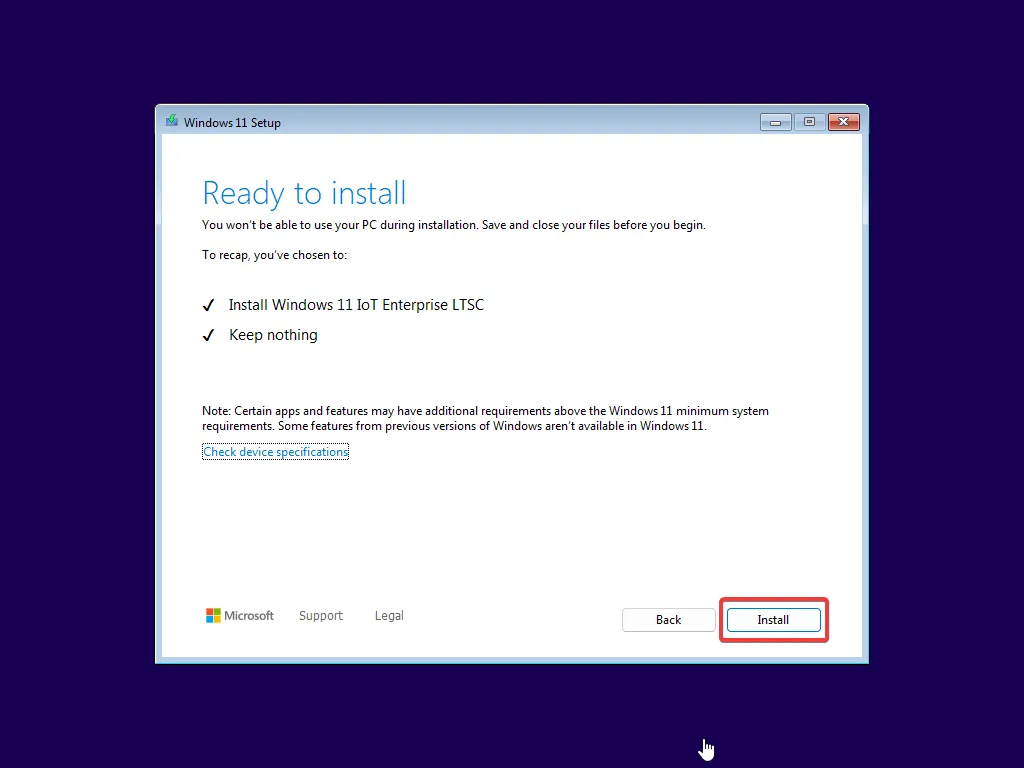Click the colorful square logo near Support
1024x768 pixels.
point(214,616)
